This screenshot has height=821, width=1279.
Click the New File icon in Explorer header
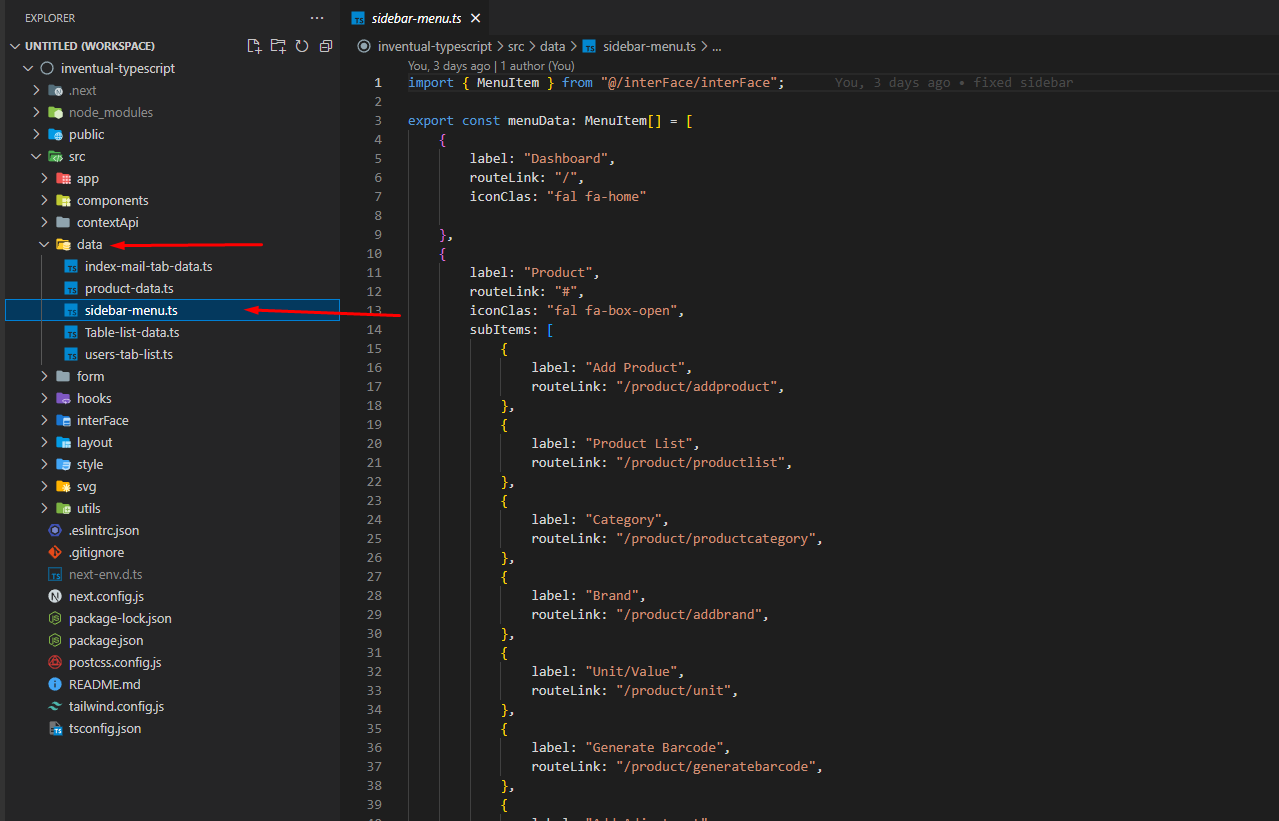coord(254,46)
